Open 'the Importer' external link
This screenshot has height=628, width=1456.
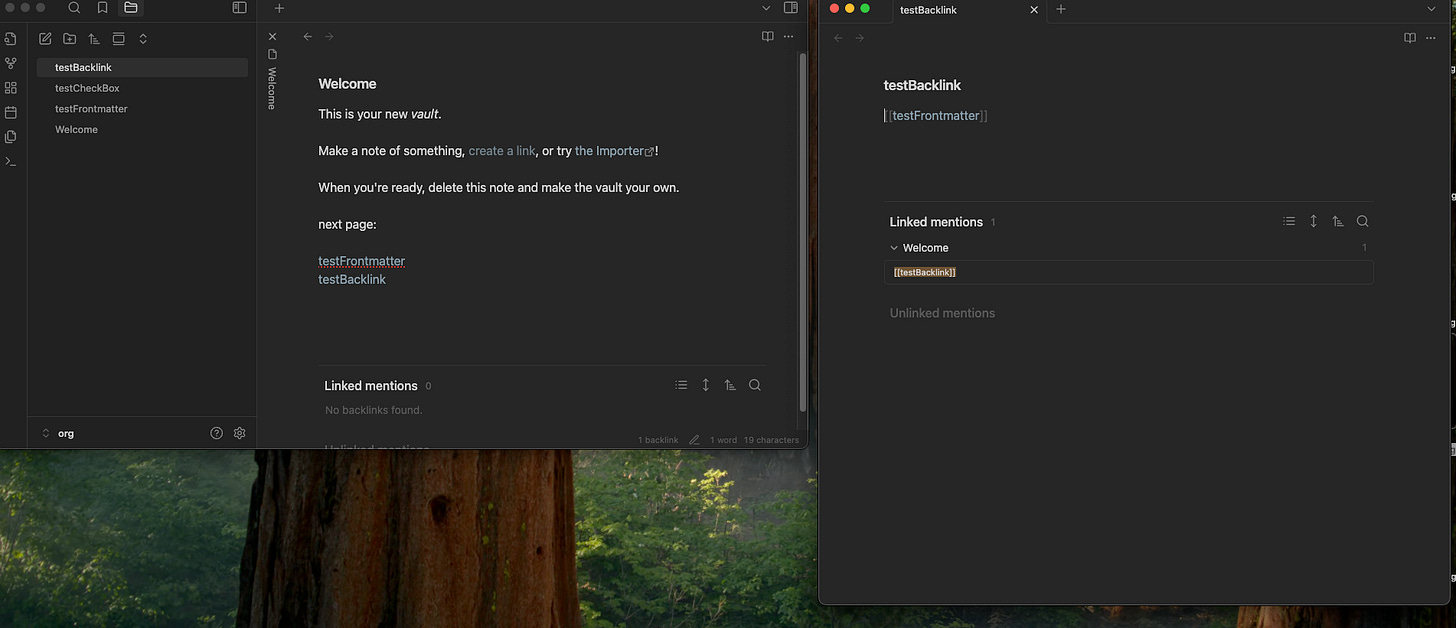coord(615,151)
